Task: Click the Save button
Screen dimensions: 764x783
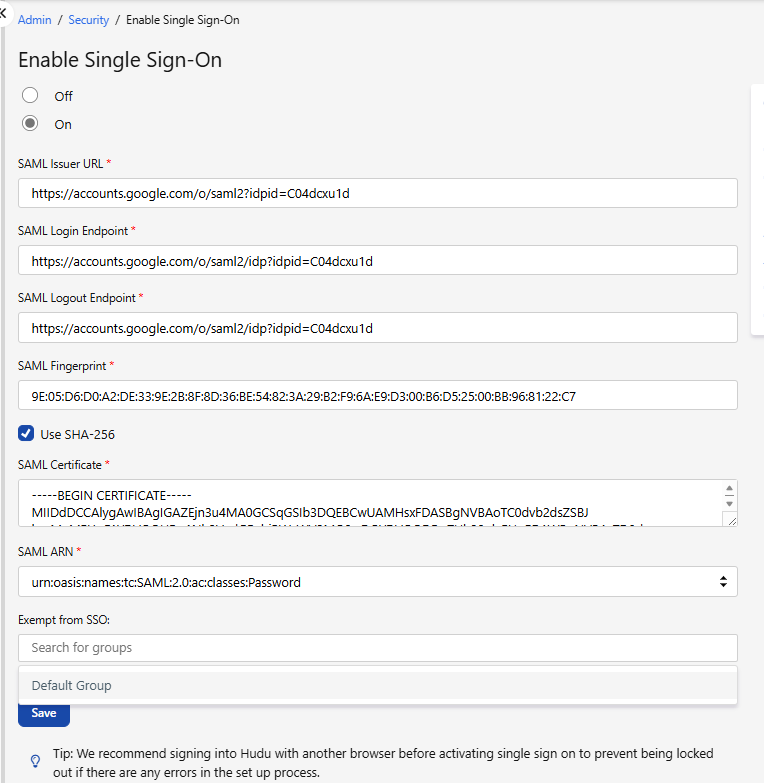Action: tap(44, 714)
